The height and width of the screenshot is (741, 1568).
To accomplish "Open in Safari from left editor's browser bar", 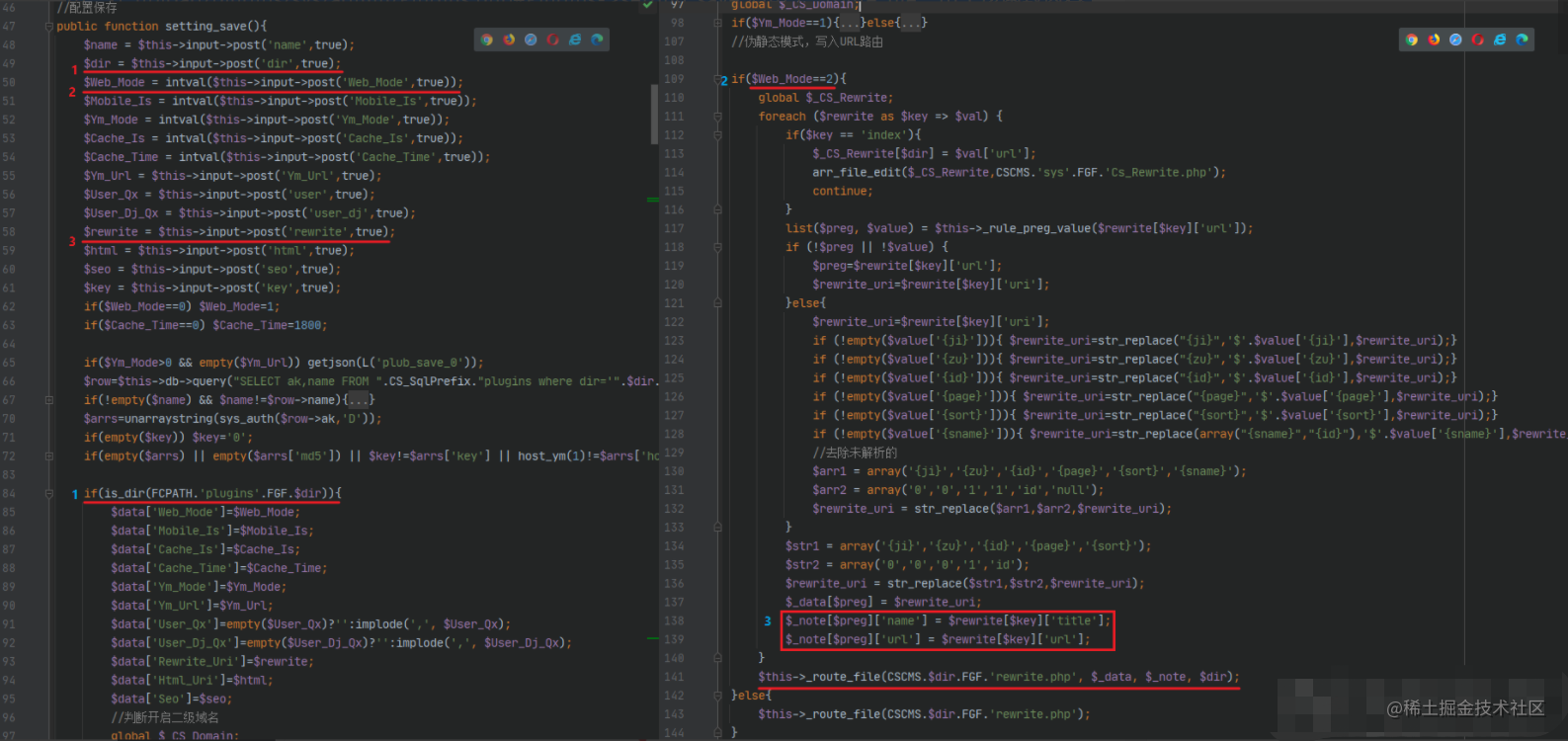I will pyautogui.click(x=531, y=40).
